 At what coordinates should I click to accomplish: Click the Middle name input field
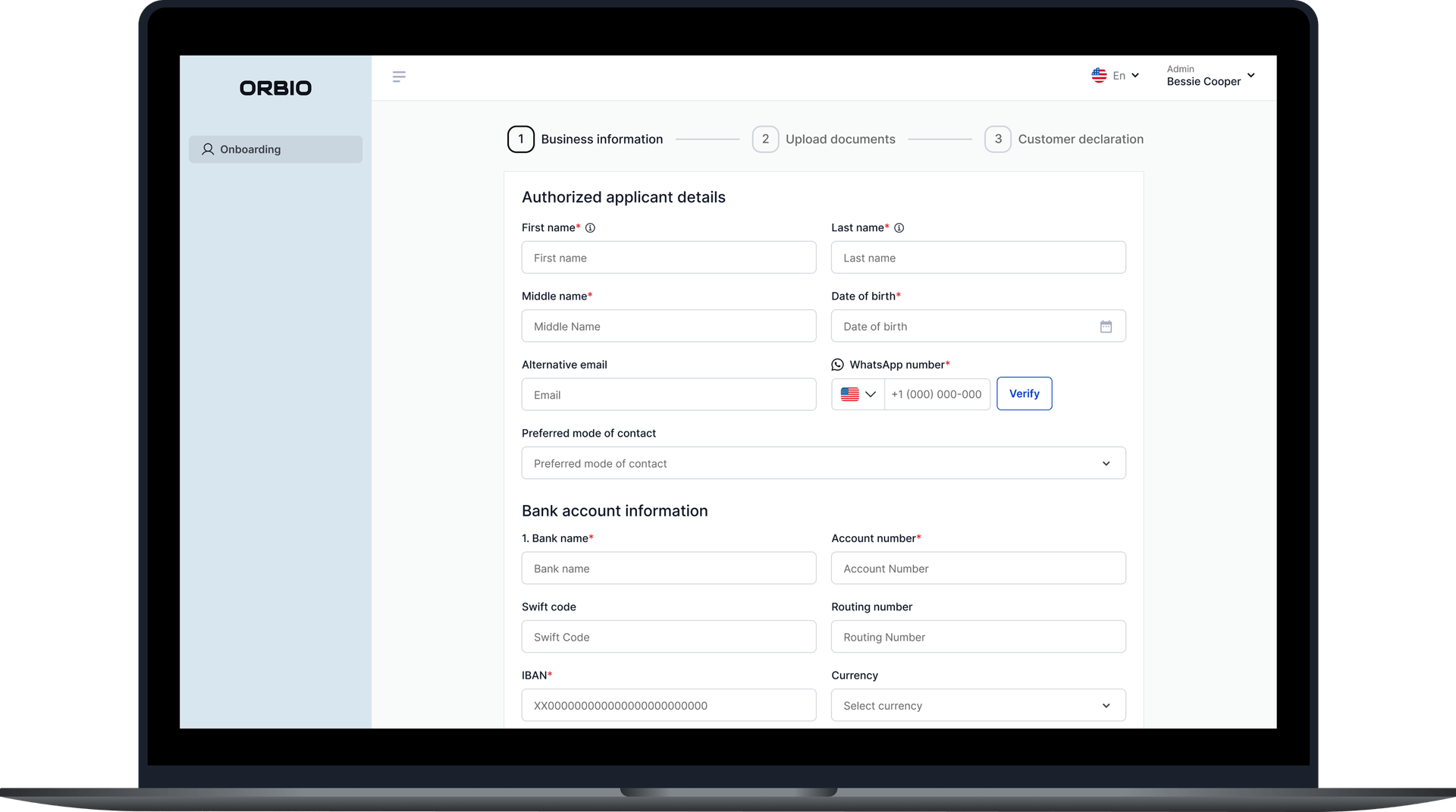click(668, 327)
